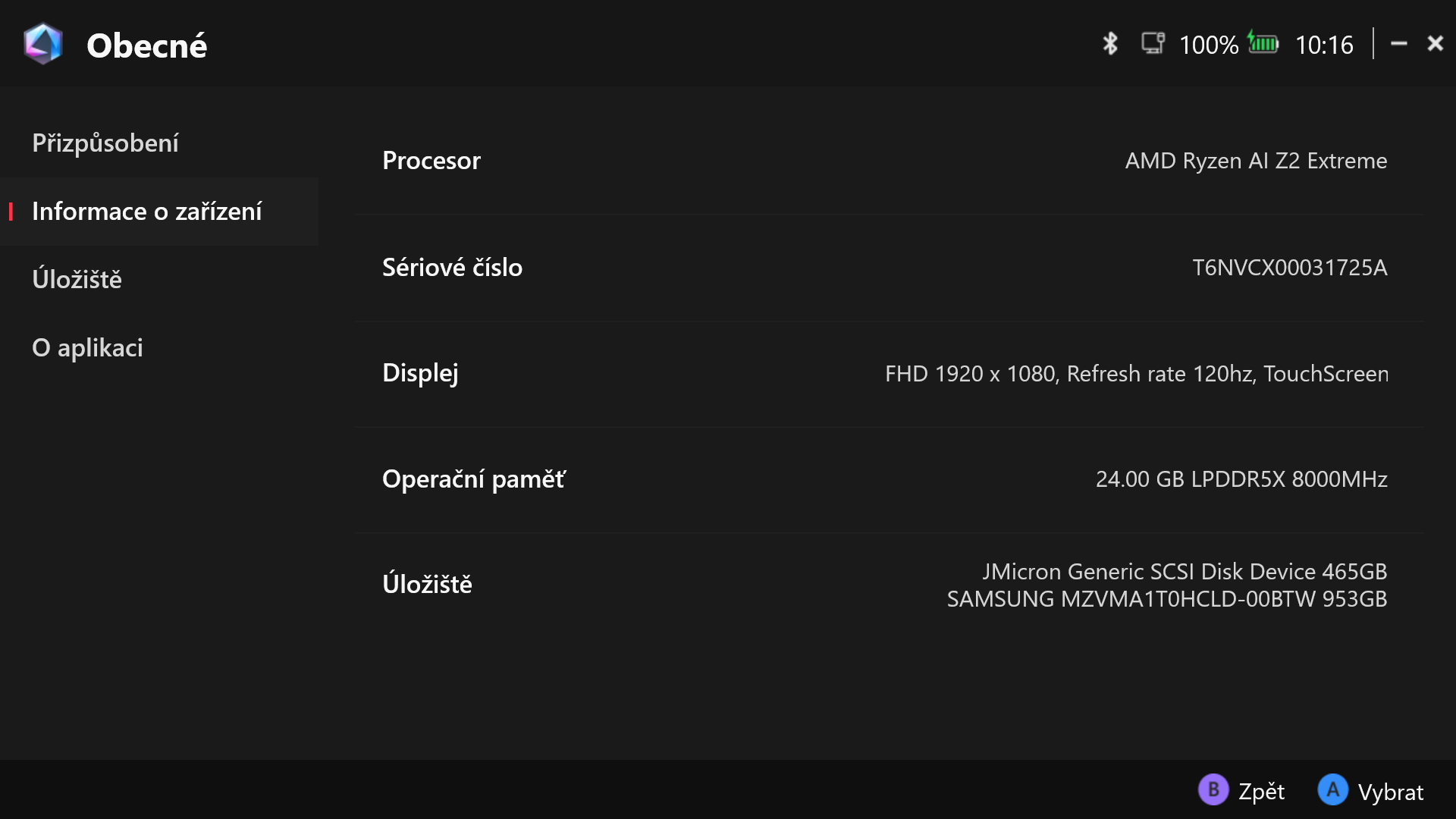Minimize the window with dash icon
This screenshot has width=1456, height=819.
pyautogui.click(x=1399, y=44)
